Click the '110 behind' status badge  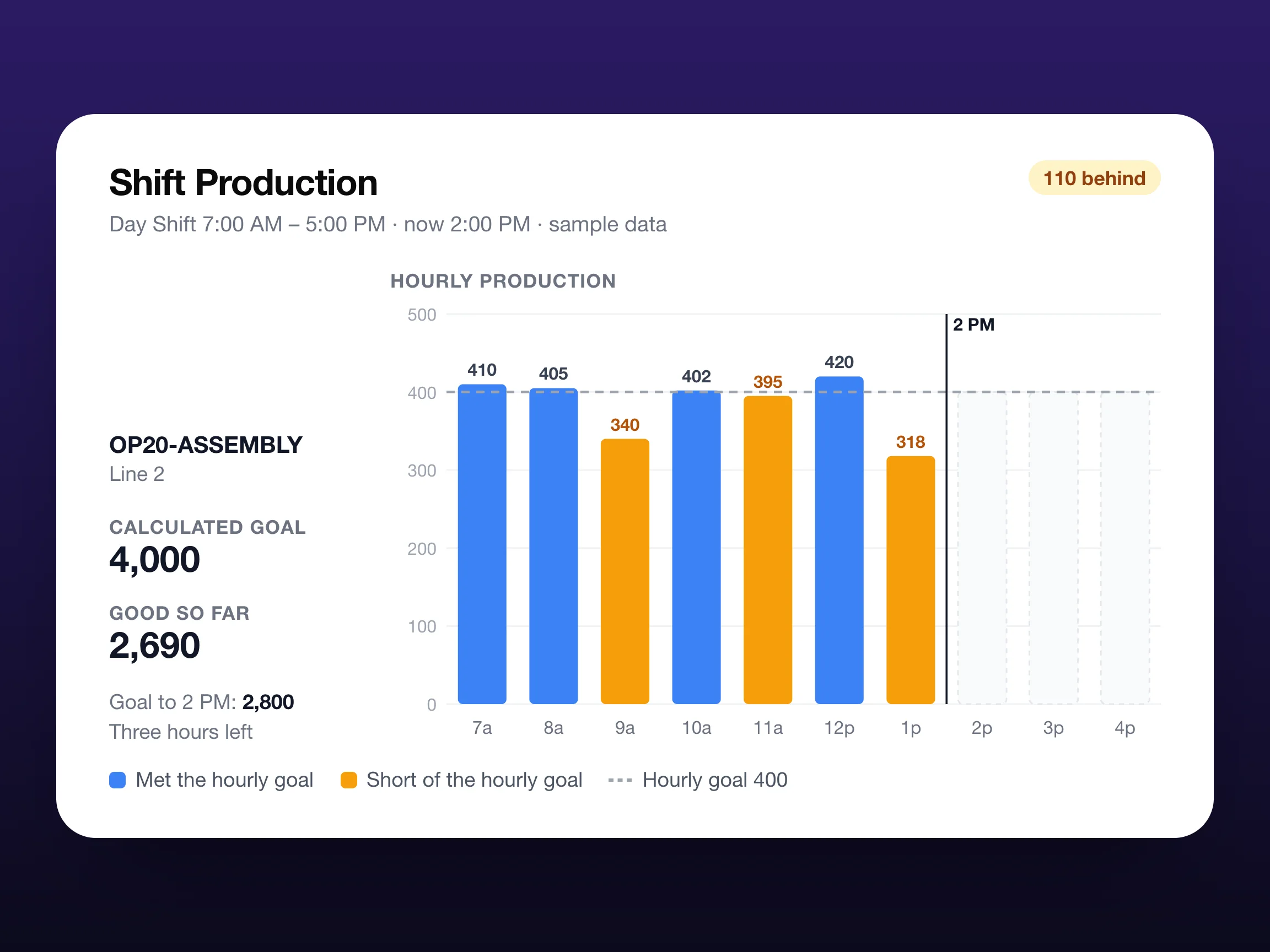1094,178
